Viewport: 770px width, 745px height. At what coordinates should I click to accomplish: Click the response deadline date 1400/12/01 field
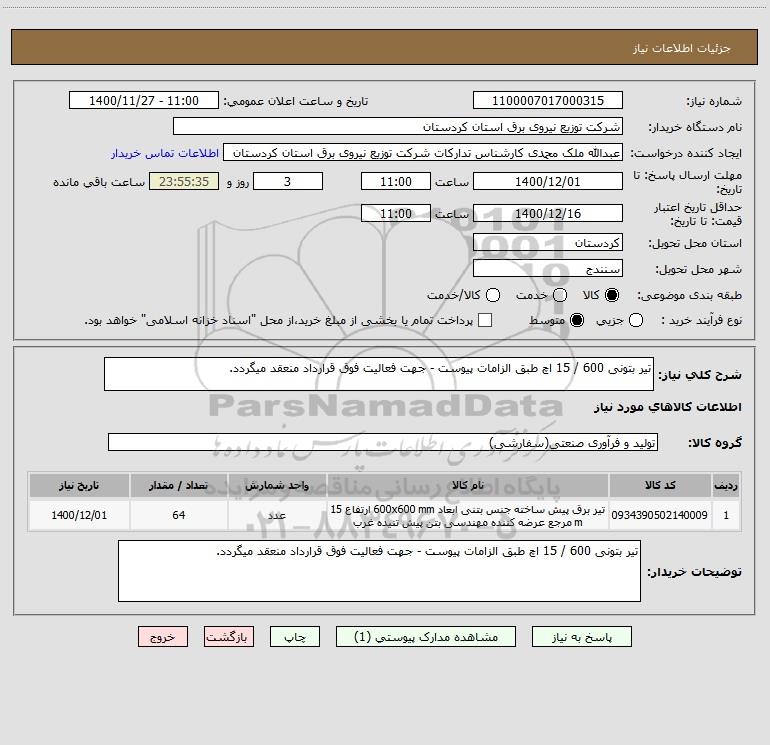(548, 182)
